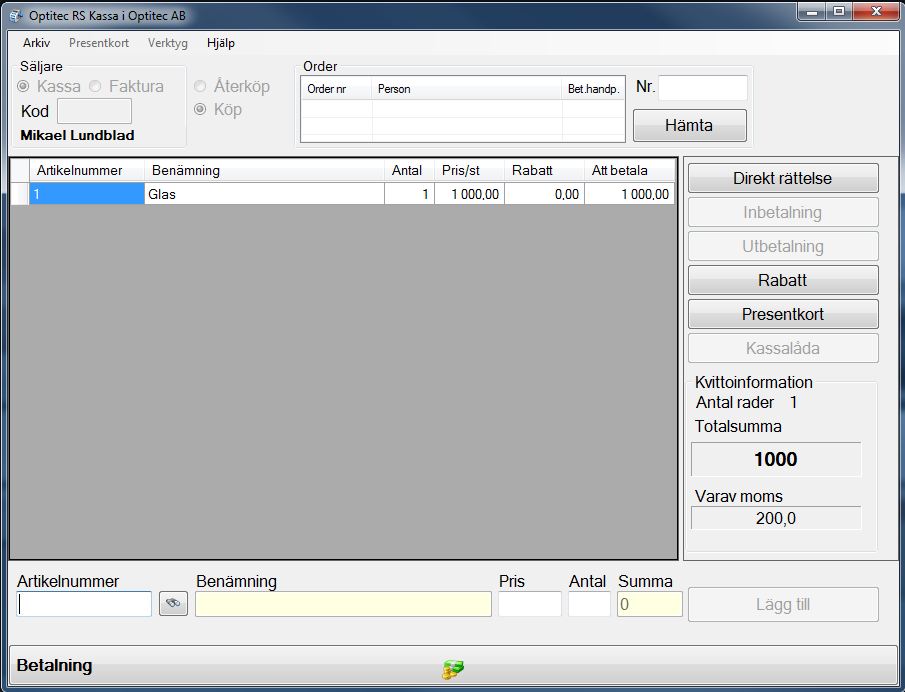Select the Kassa radio button
Image resolution: width=905 pixels, height=692 pixels.
tap(23, 86)
